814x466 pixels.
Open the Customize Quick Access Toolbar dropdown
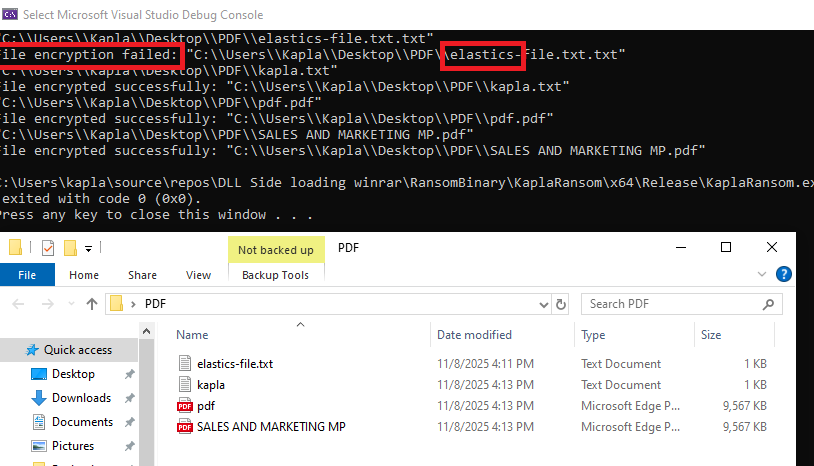88,248
